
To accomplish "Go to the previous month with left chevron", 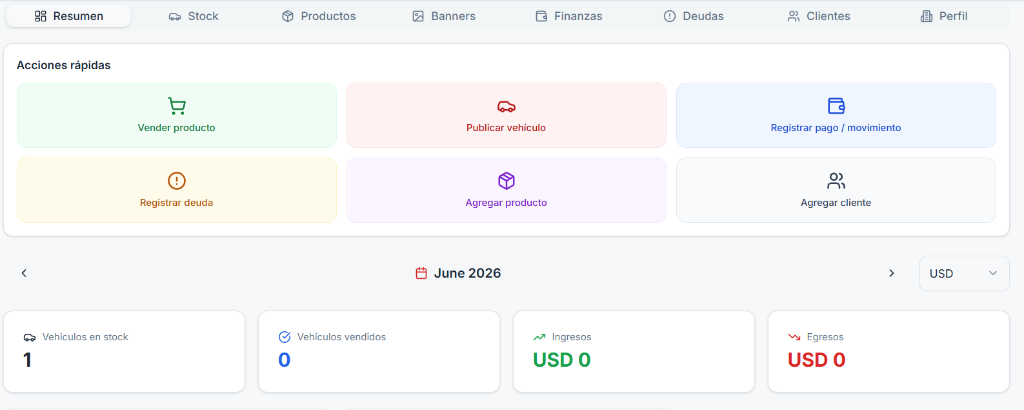I will [x=24, y=273].
